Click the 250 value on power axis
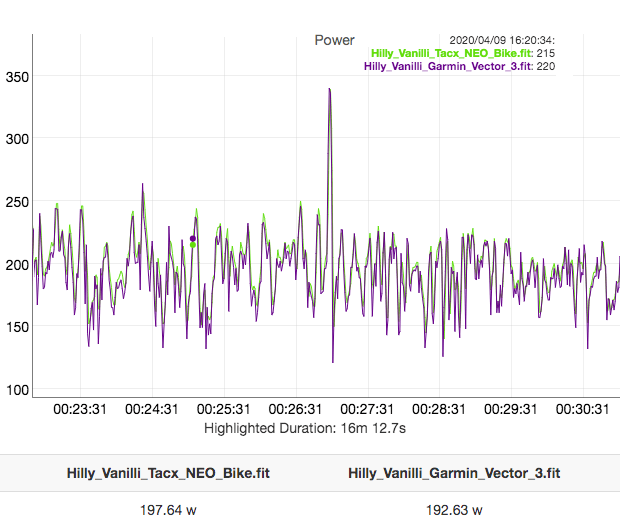The image size is (620, 523). click(x=18, y=203)
